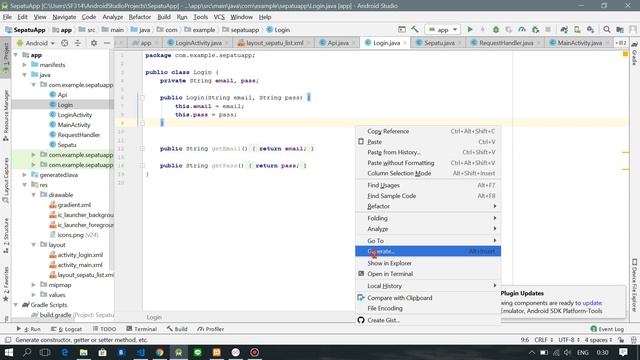Hide the Project panel with minus icon
The height and width of the screenshot is (360, 640).
[x=107, y=43]
